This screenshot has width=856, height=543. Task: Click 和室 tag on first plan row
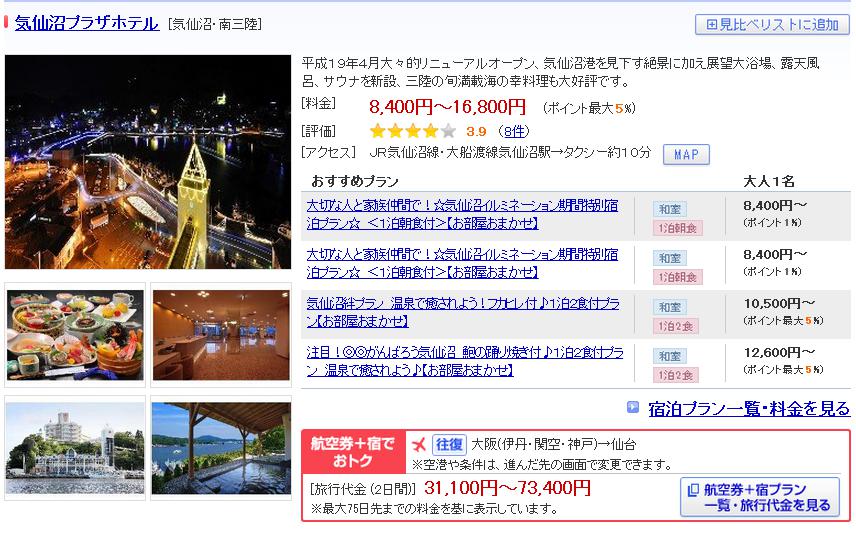(x=669, y=209)
